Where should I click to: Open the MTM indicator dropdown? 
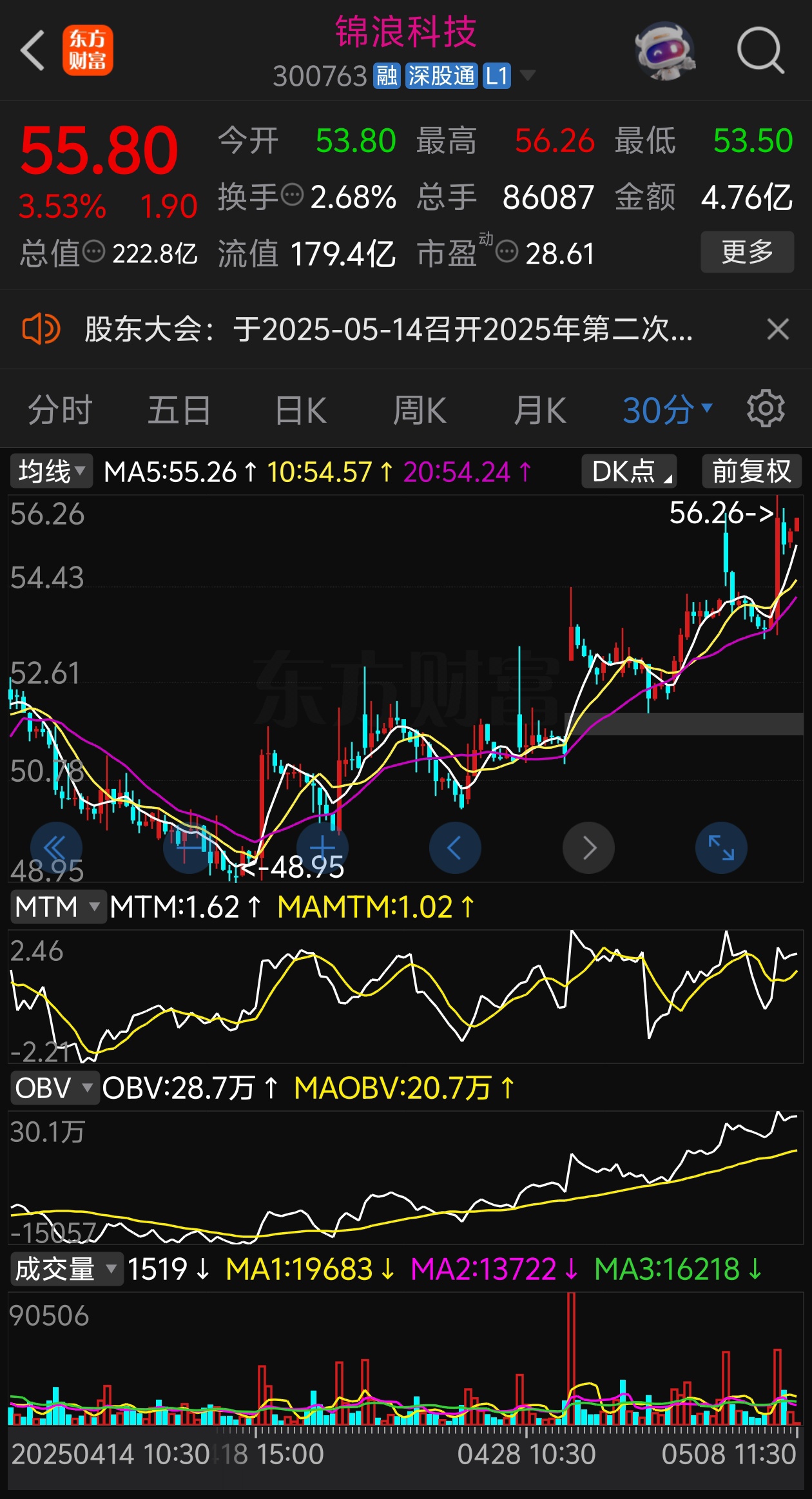click(57, 907)
